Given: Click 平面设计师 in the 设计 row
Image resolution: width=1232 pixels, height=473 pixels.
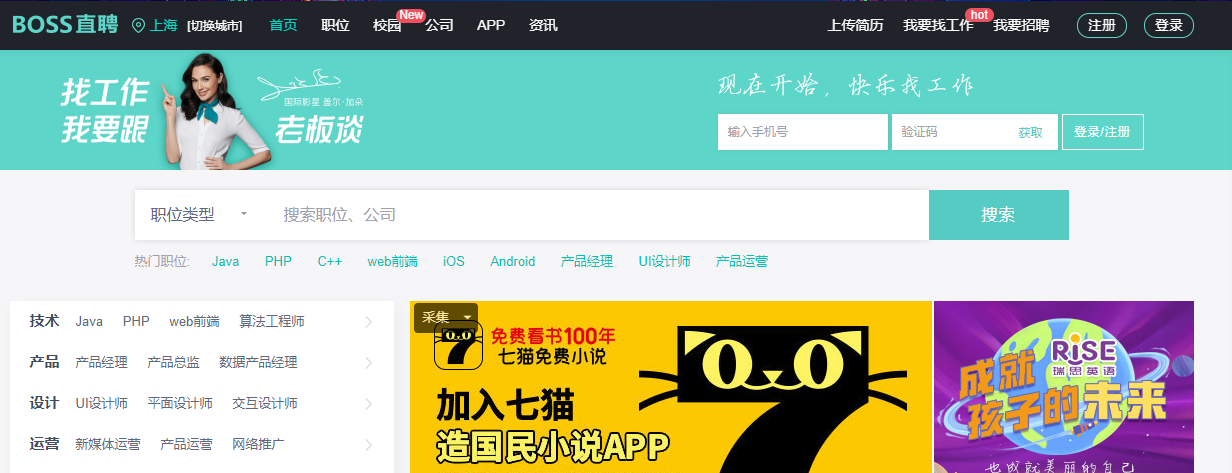Looking at the screenshot, I should 180,404.
